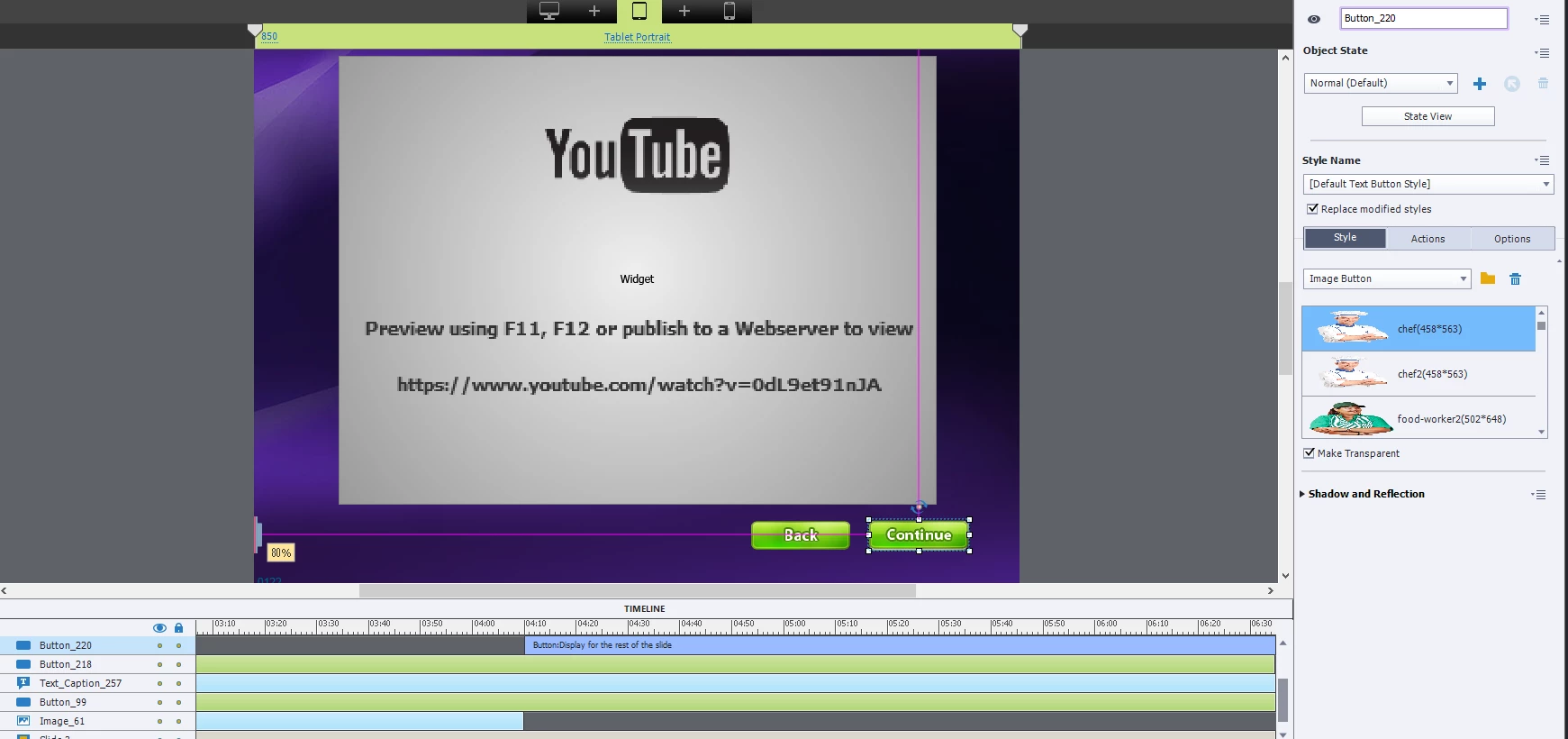Click the reset state icon
1568x739 pixels.
[x=1512, y=84]
